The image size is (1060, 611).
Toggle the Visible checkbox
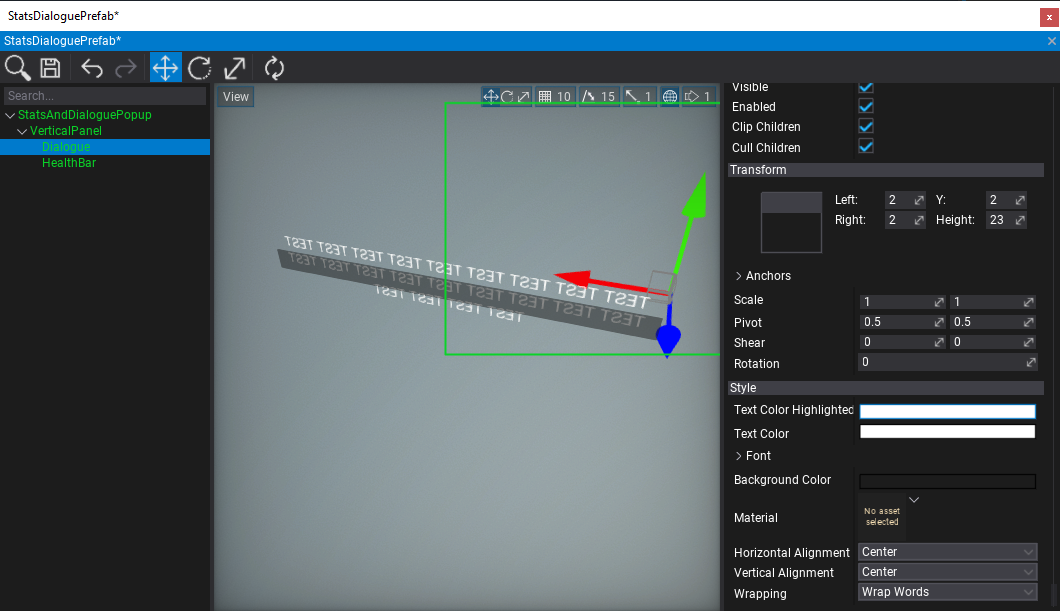865,87
